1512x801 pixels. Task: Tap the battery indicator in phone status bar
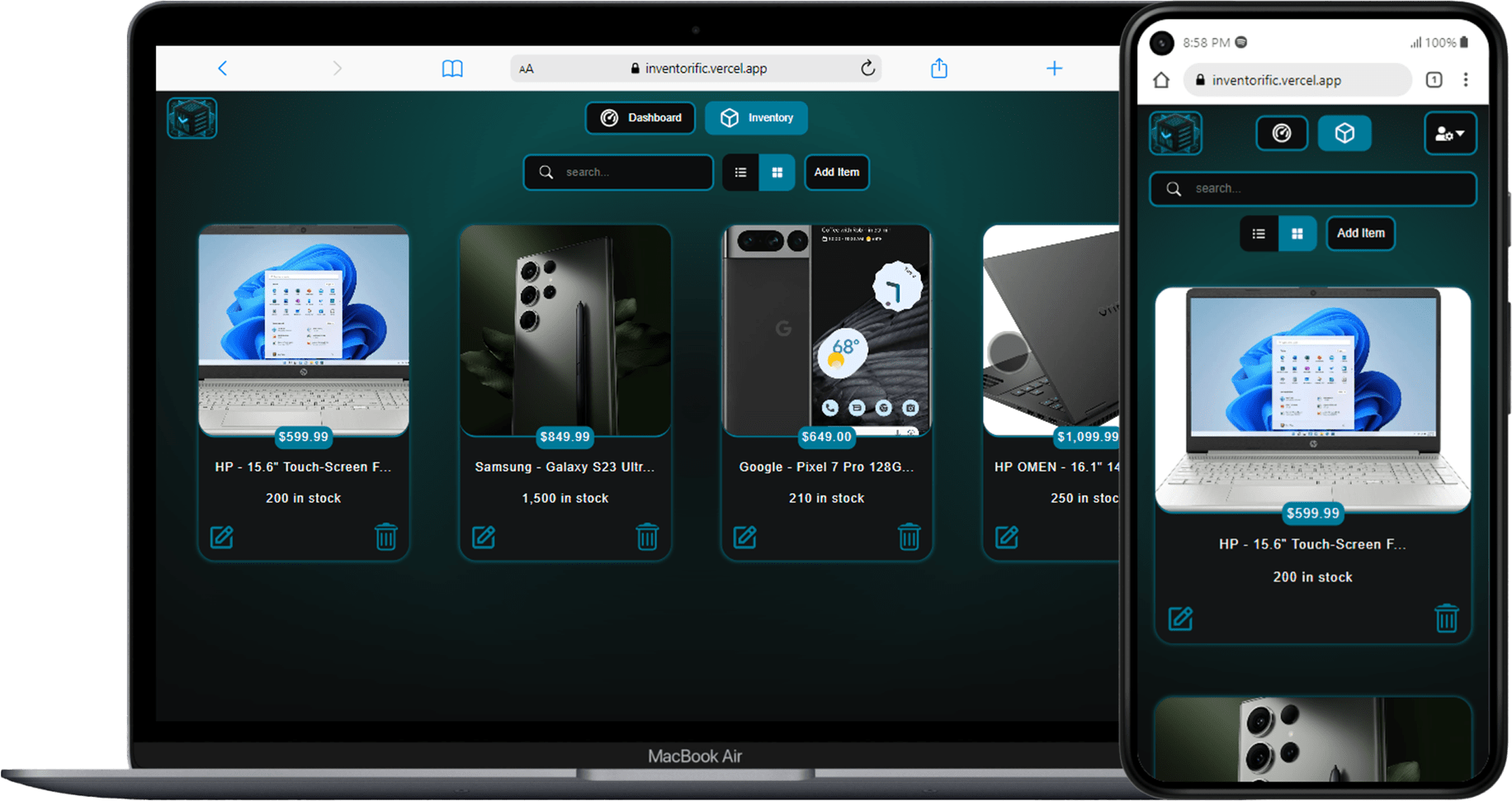1464,42
